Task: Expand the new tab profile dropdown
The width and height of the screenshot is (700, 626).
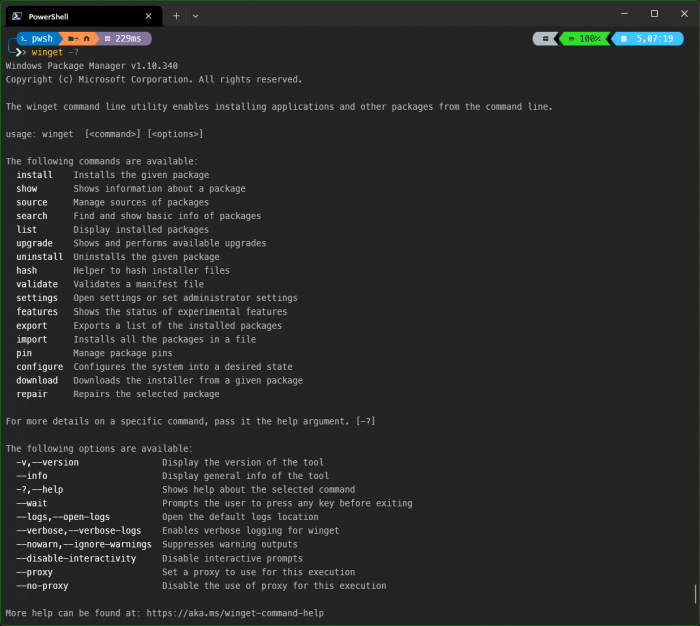Action: click(x=195, y=16)
